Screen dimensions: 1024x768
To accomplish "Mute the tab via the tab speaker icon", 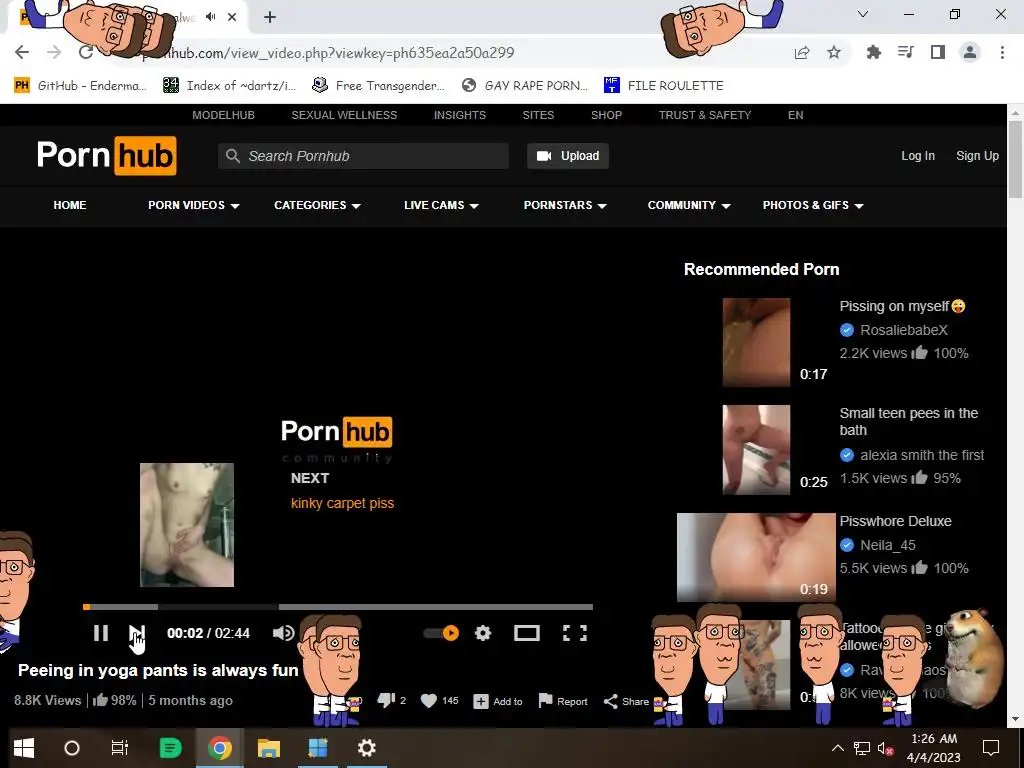I will pyautogui.click(x=210, y=17).
